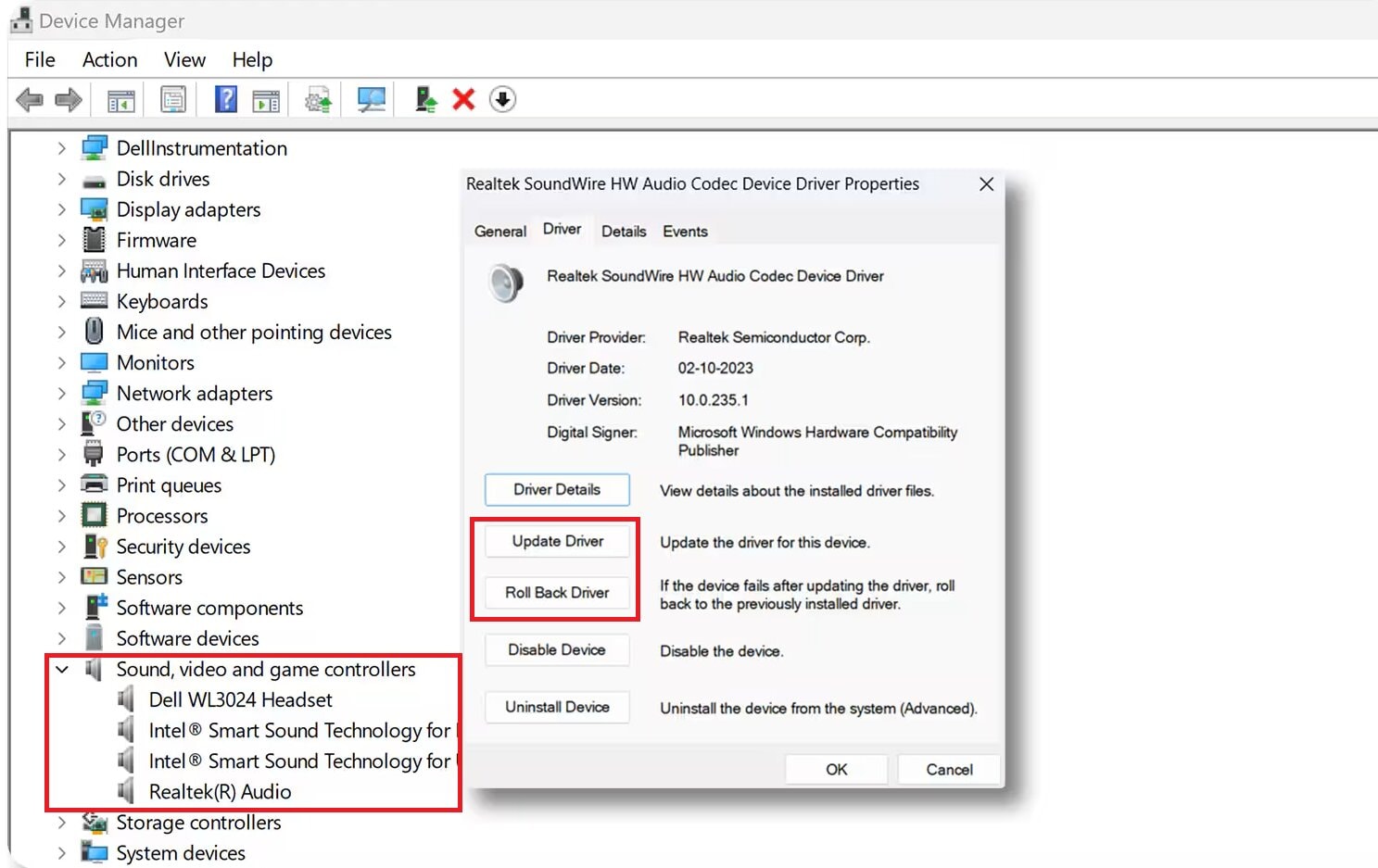Click the Disable Device button

[557, 650]
